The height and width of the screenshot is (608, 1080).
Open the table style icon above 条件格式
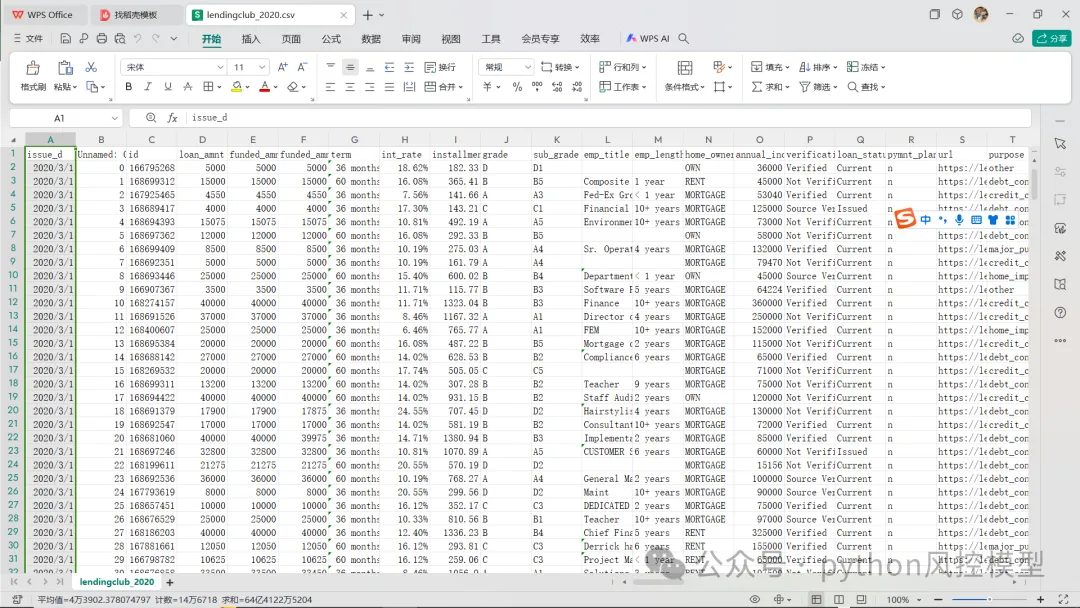685,67
